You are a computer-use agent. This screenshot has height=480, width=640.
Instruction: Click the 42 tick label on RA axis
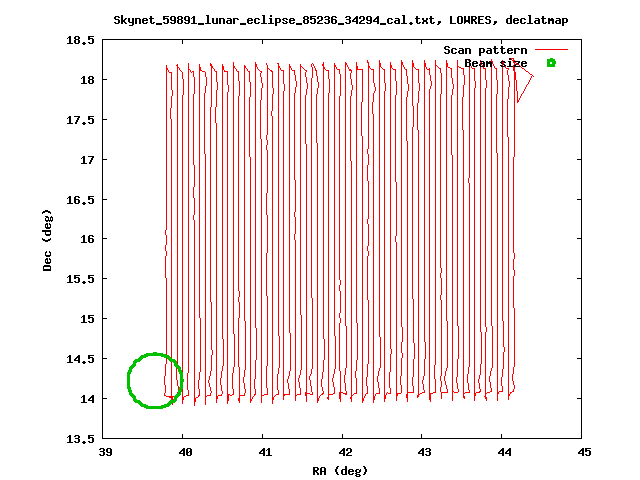[345, 452]
